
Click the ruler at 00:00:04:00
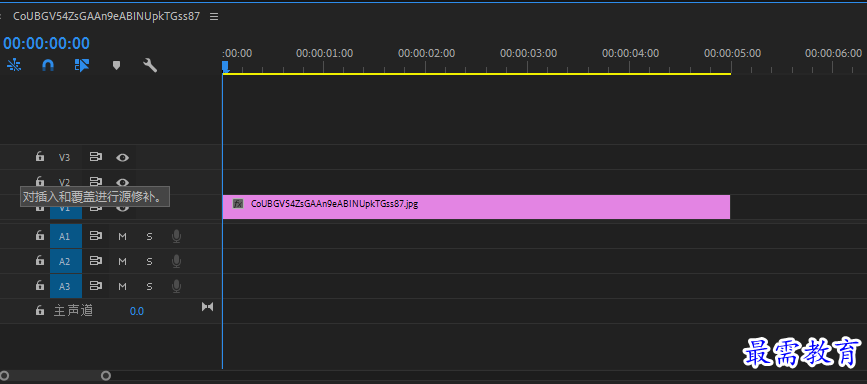[x=630, y=54]
